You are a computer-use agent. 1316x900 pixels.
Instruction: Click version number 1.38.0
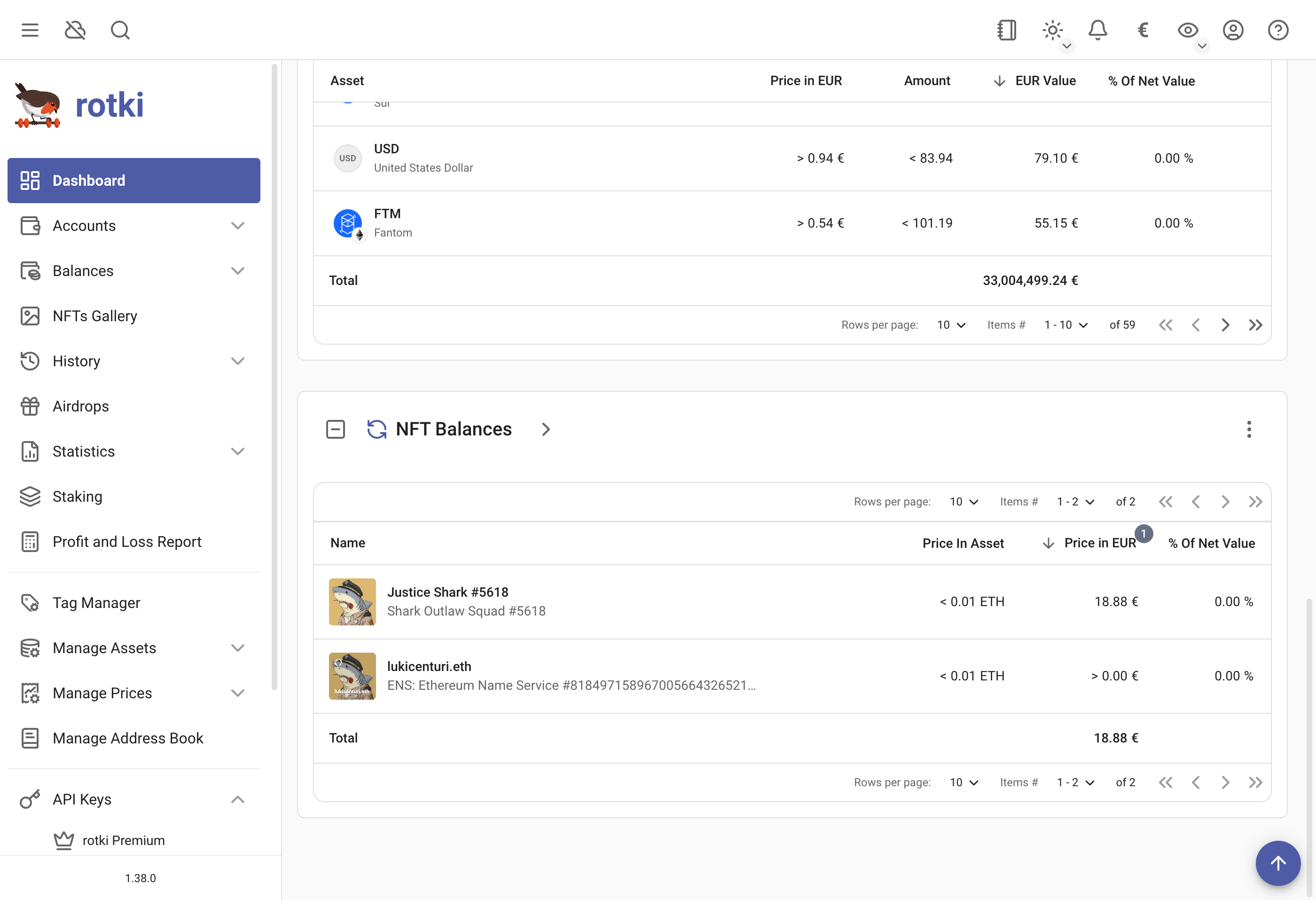tap(141, 878)
